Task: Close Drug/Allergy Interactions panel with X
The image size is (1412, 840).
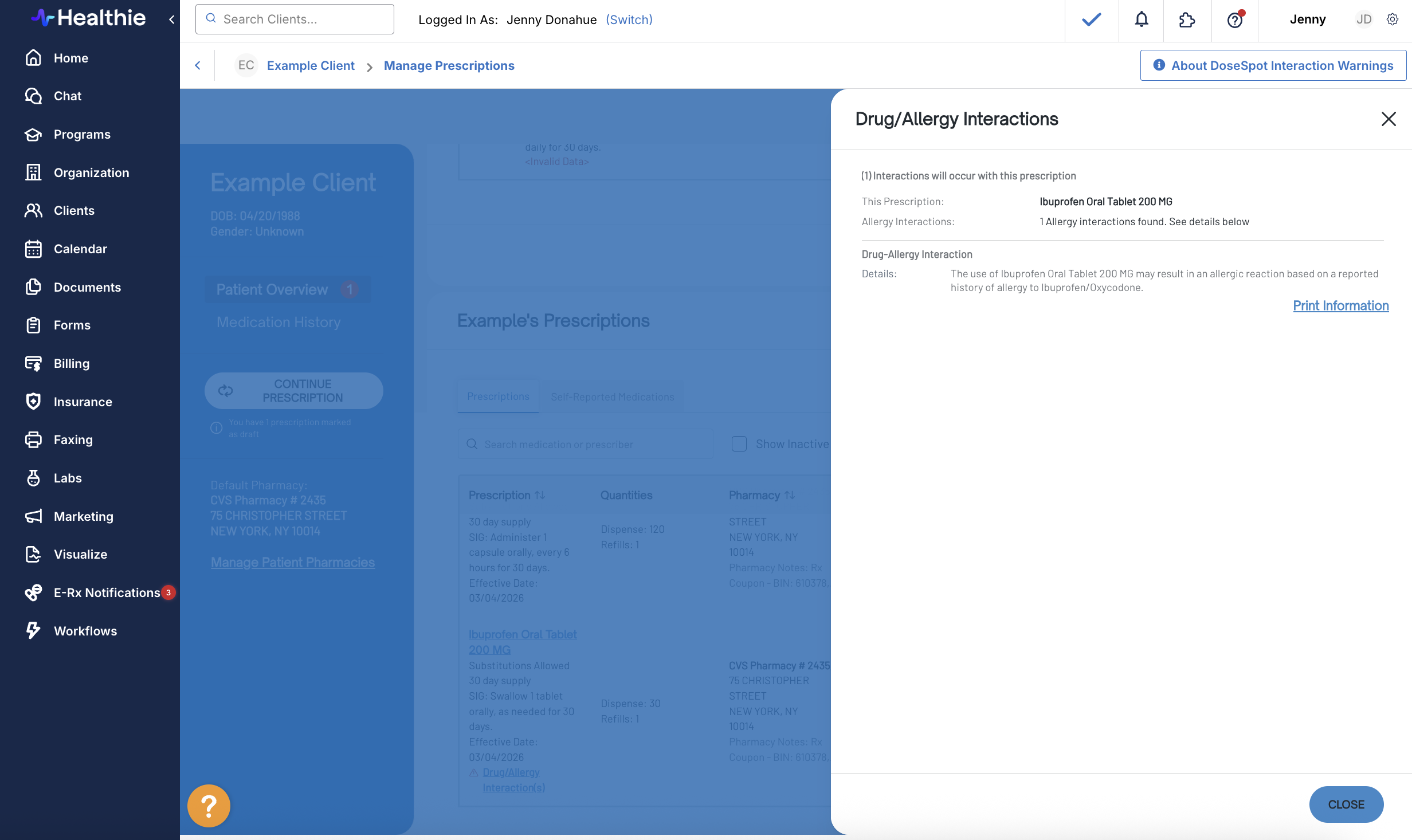Action: 1388,119
